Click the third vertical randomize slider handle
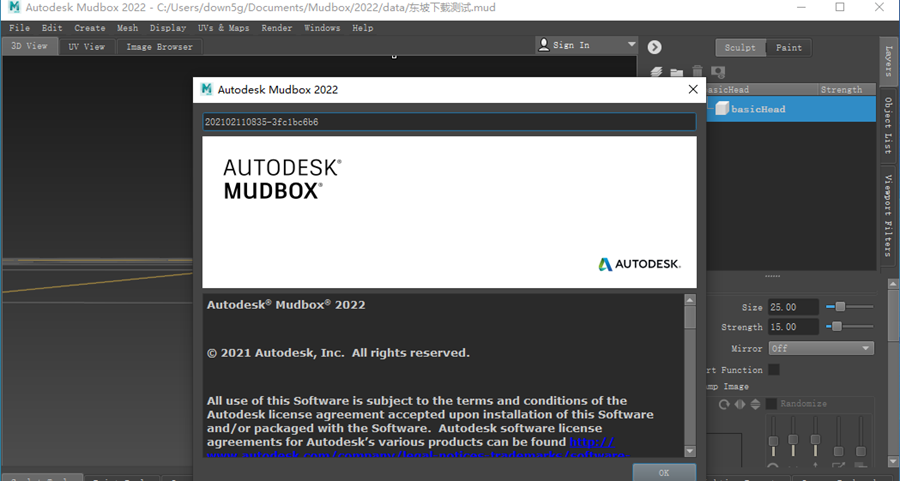 click(x=815, y=439)
